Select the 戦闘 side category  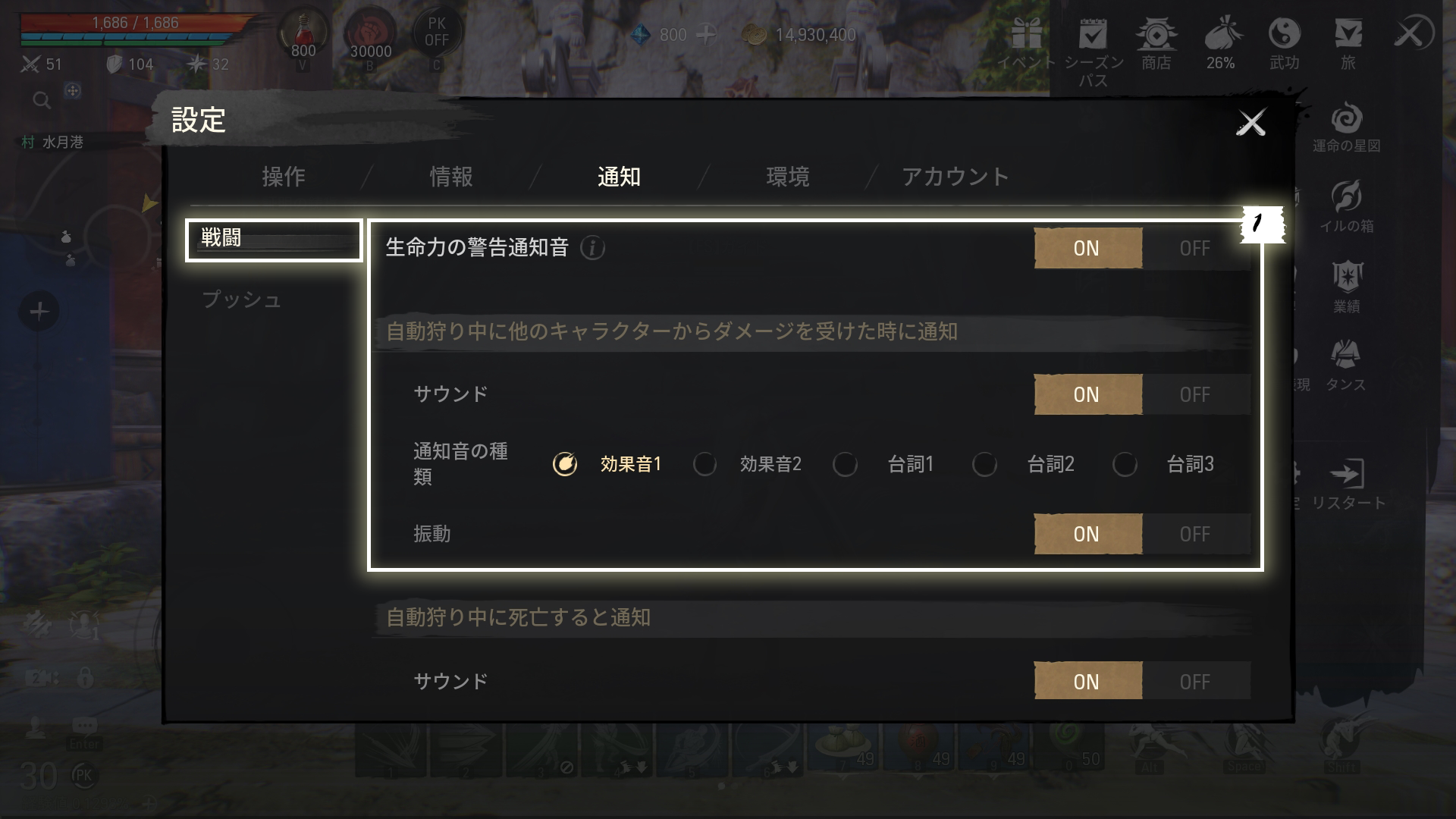[x=274, y=240]
